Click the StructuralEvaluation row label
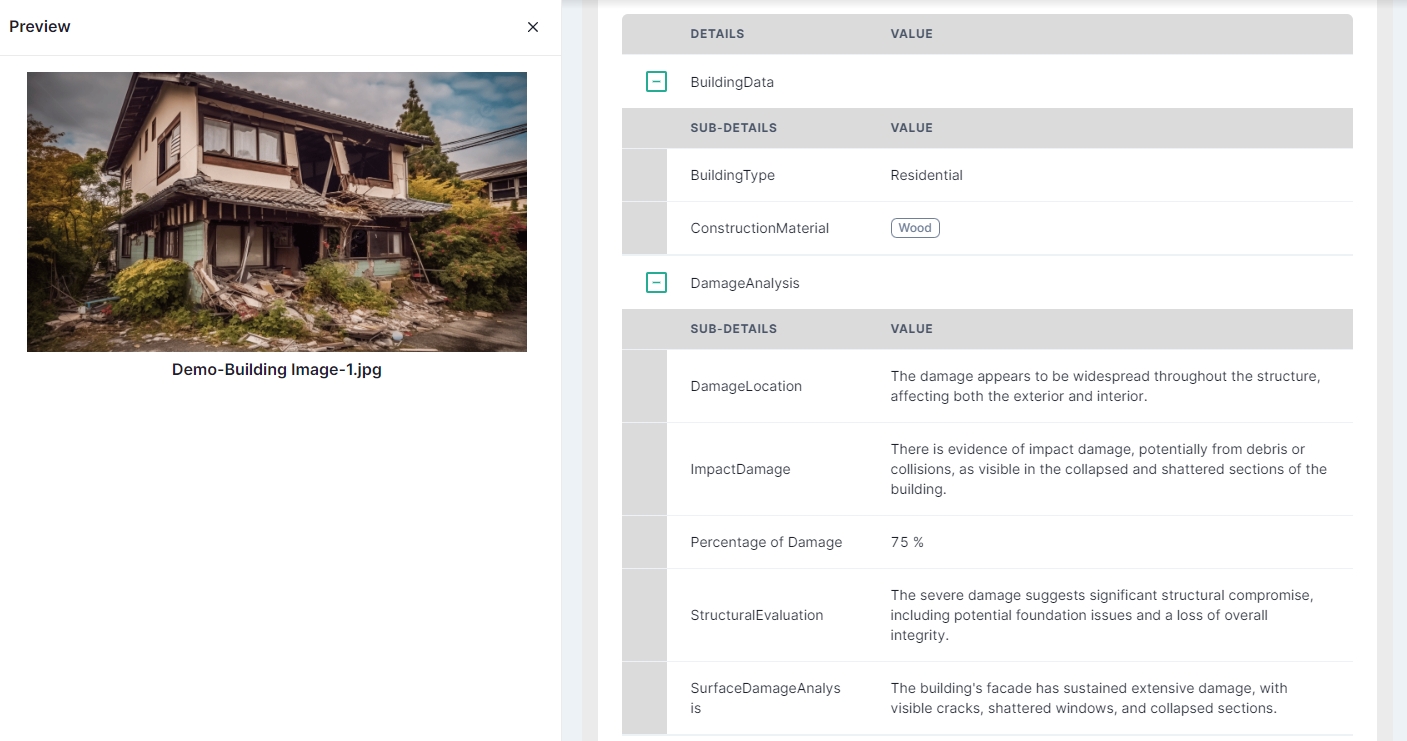1407x741 pixels. 756,615
